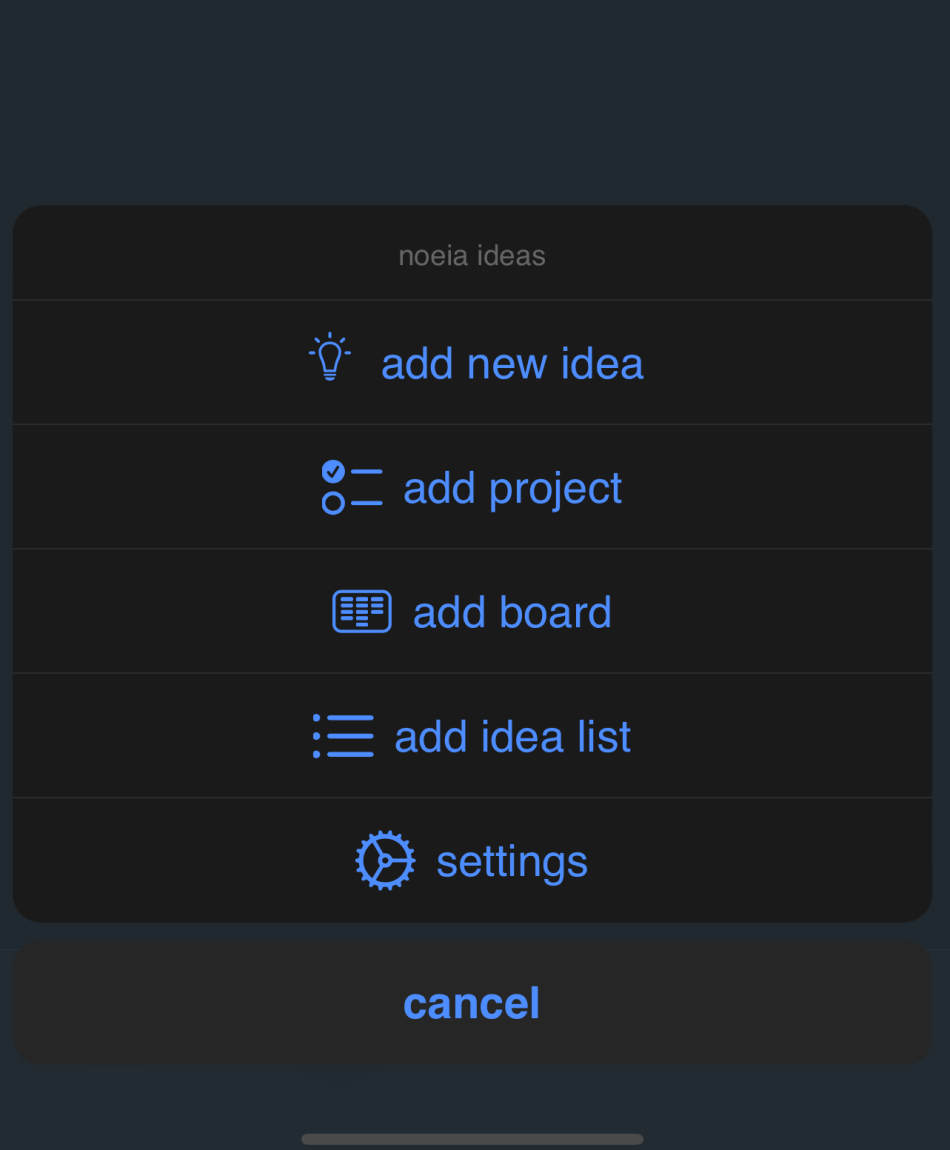This screenshot has height=1150, width=950.
Task: Click the empty circle in project icon
Action: 333,503
